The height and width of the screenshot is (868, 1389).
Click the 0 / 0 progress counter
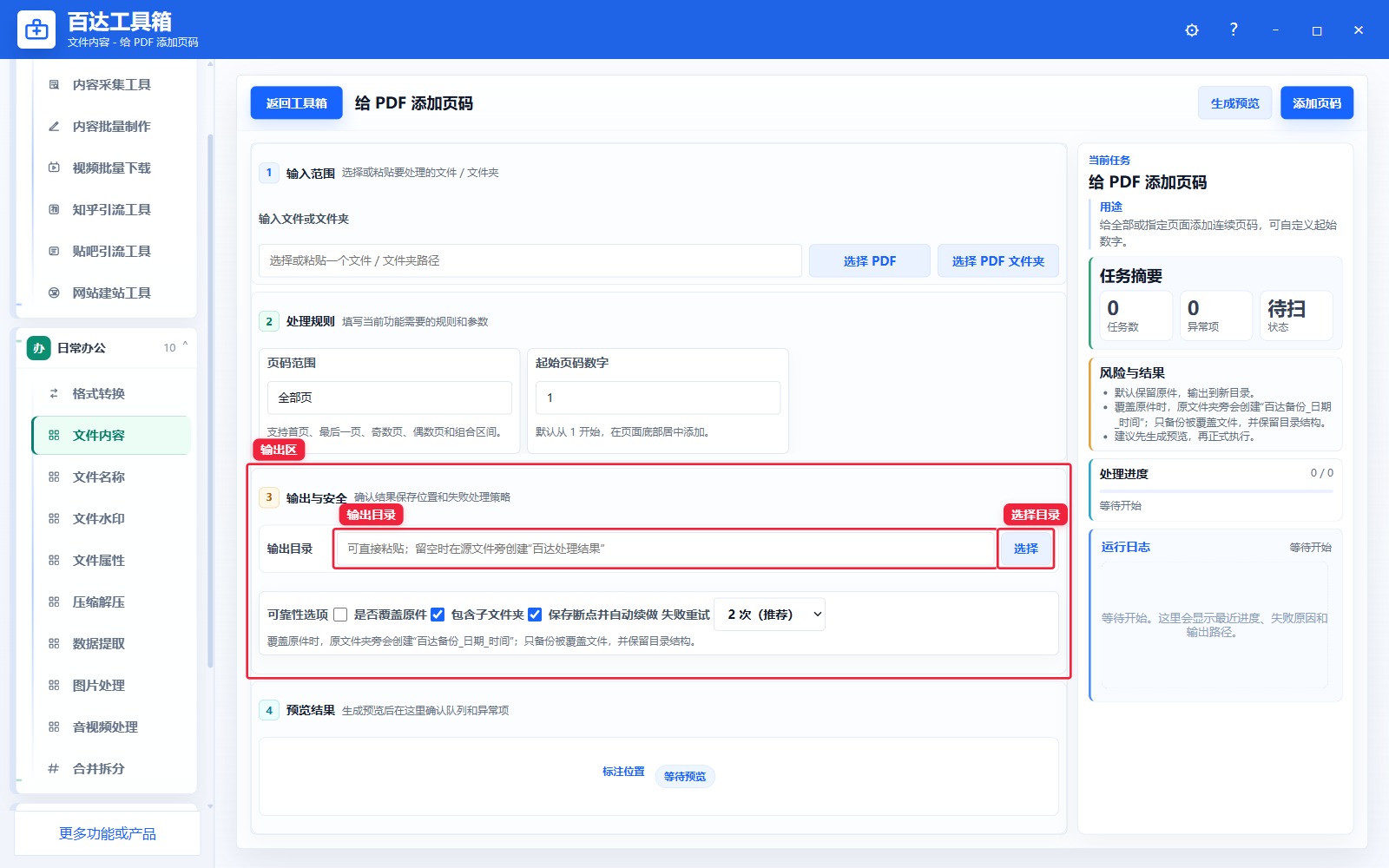[x=1322, y=473]
